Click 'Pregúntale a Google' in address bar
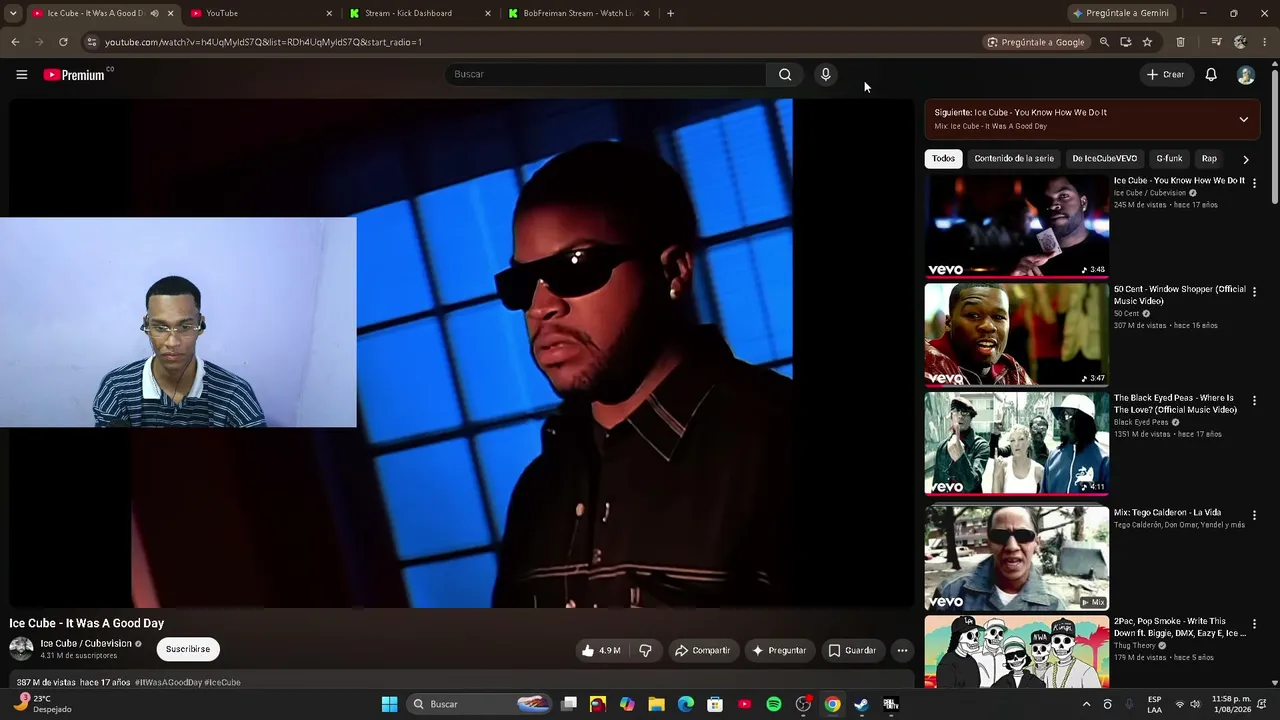 pos(1035,42)
